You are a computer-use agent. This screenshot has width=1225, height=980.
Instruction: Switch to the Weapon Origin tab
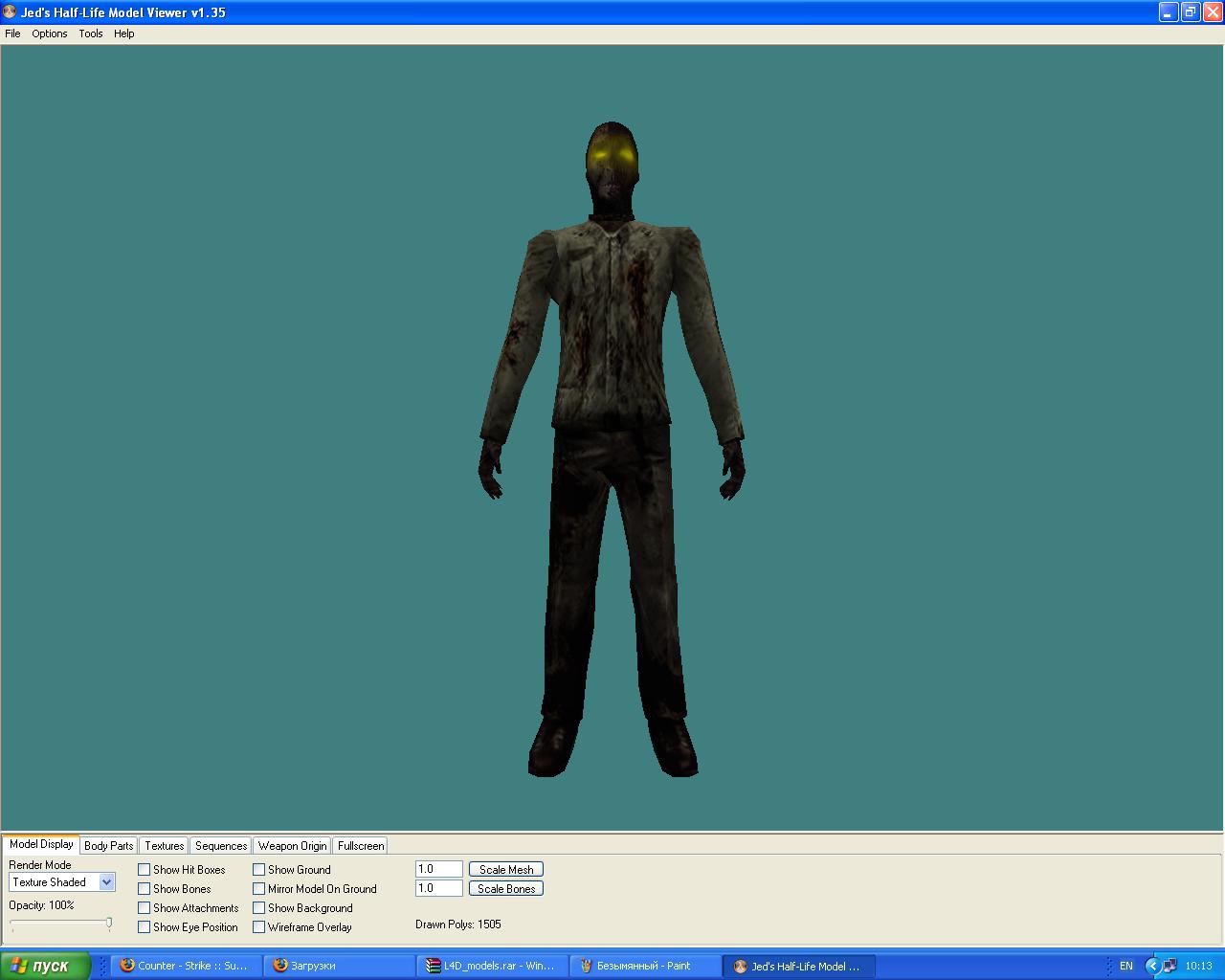[x=292, y=846]
